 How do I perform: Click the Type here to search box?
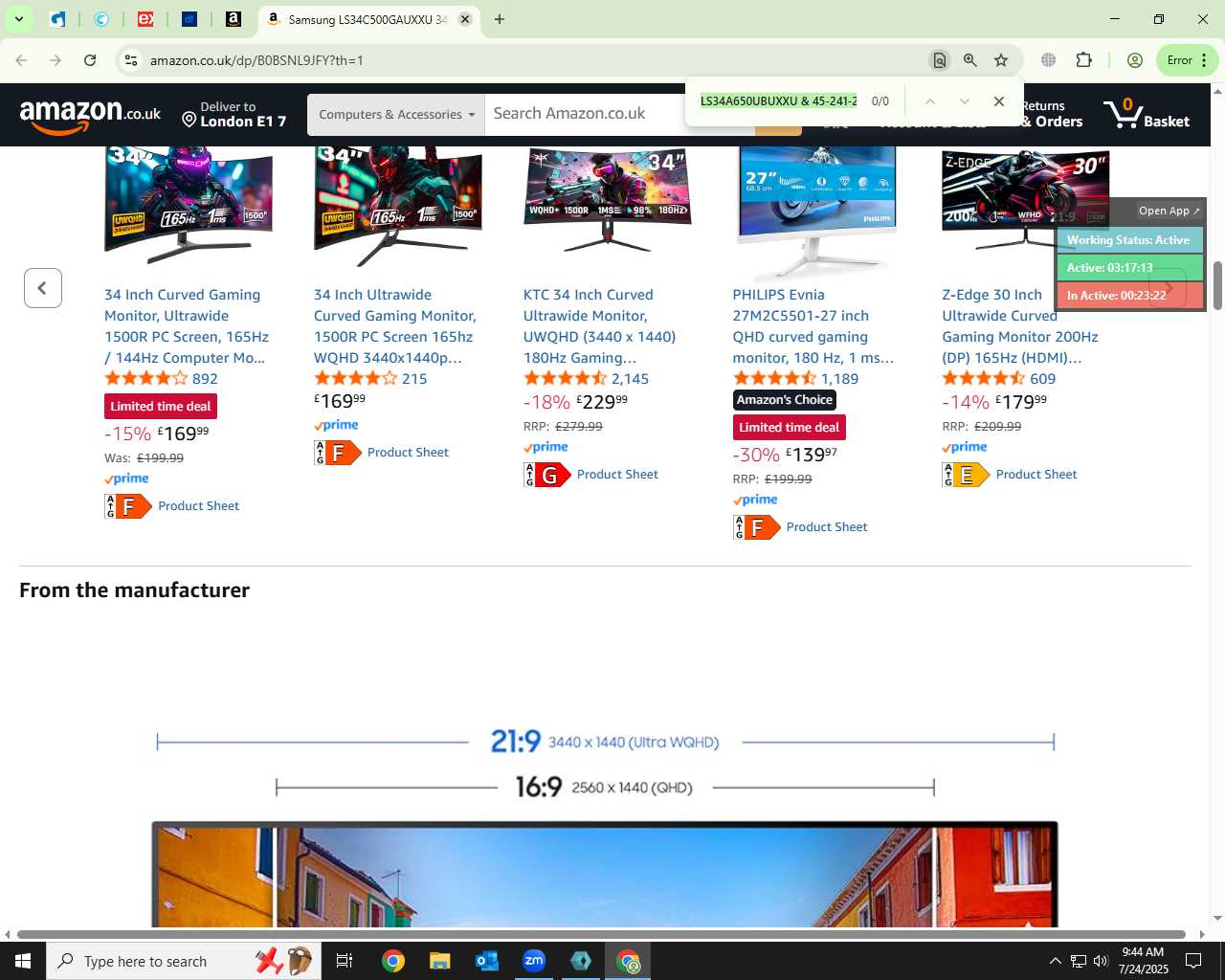point(182,961)
